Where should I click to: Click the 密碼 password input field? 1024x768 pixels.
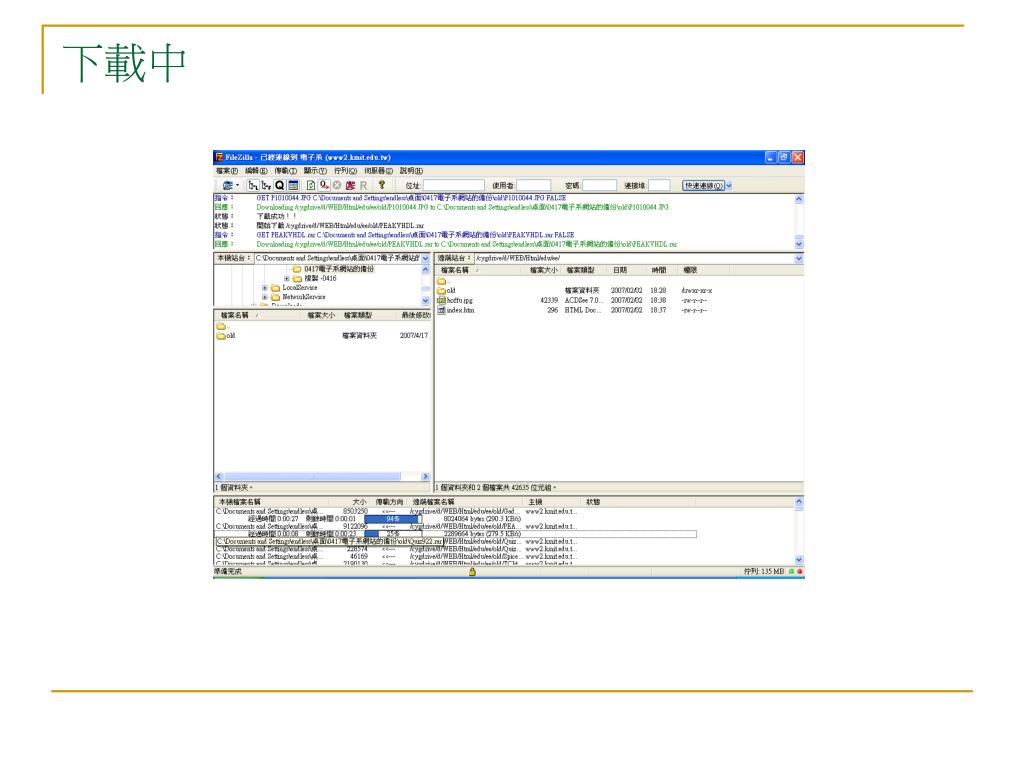[600, 185]
